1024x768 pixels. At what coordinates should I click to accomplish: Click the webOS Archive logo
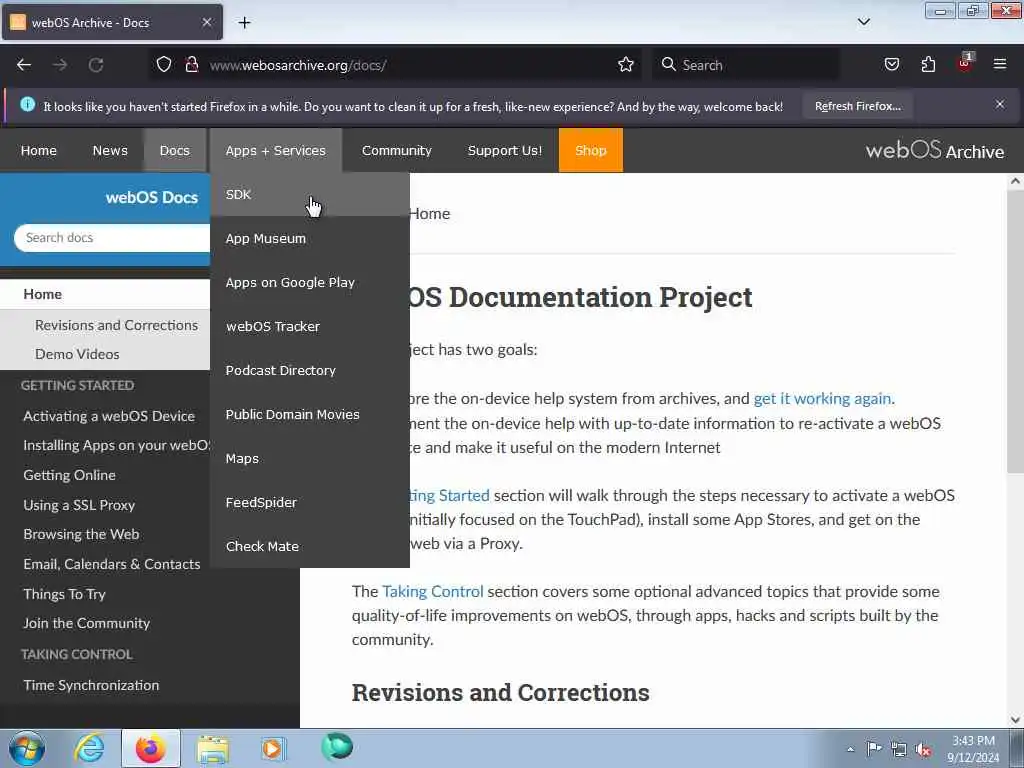[935, 150]
